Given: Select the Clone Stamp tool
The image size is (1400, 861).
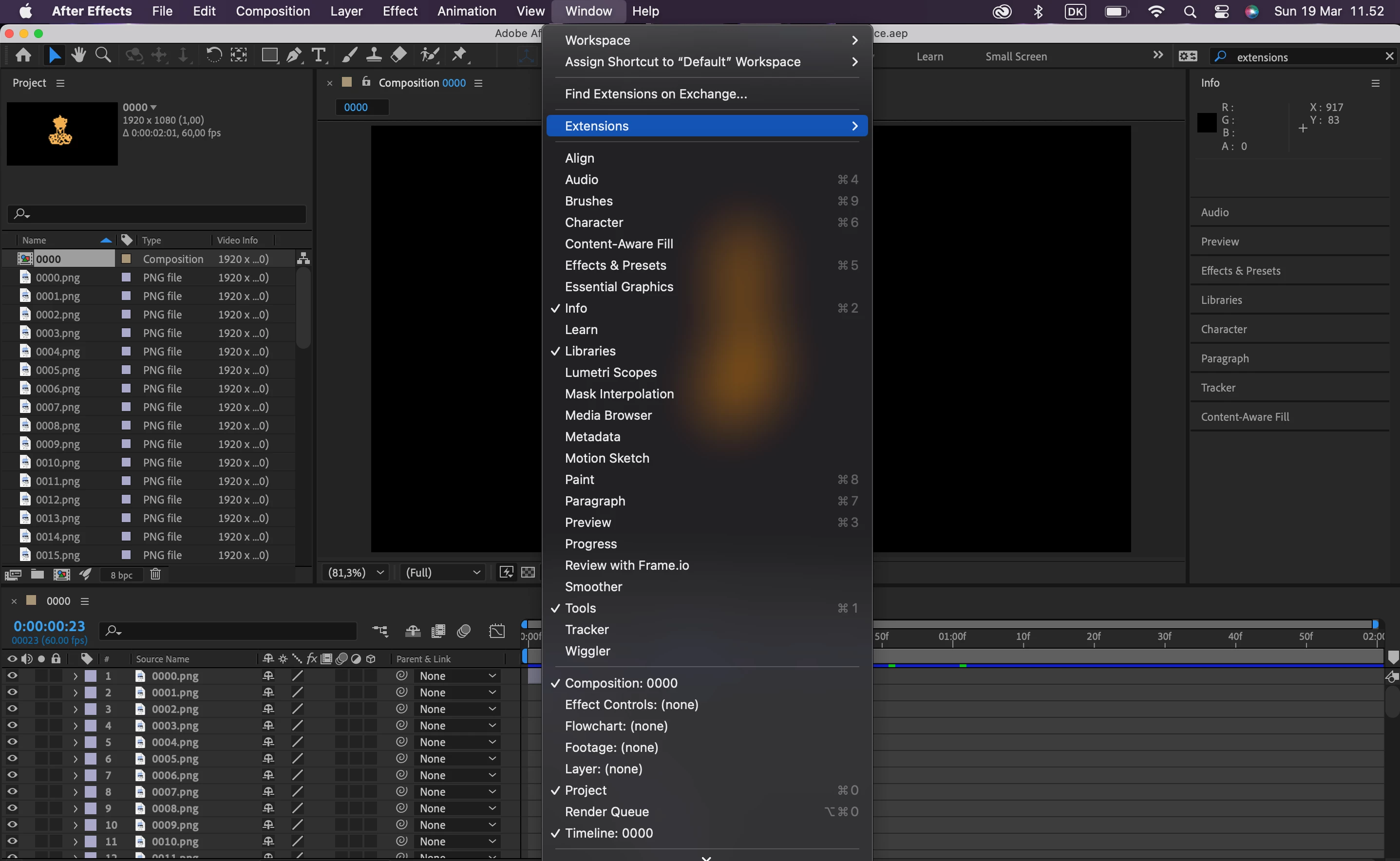Looking at the screenshot, I should coord(374,55).
